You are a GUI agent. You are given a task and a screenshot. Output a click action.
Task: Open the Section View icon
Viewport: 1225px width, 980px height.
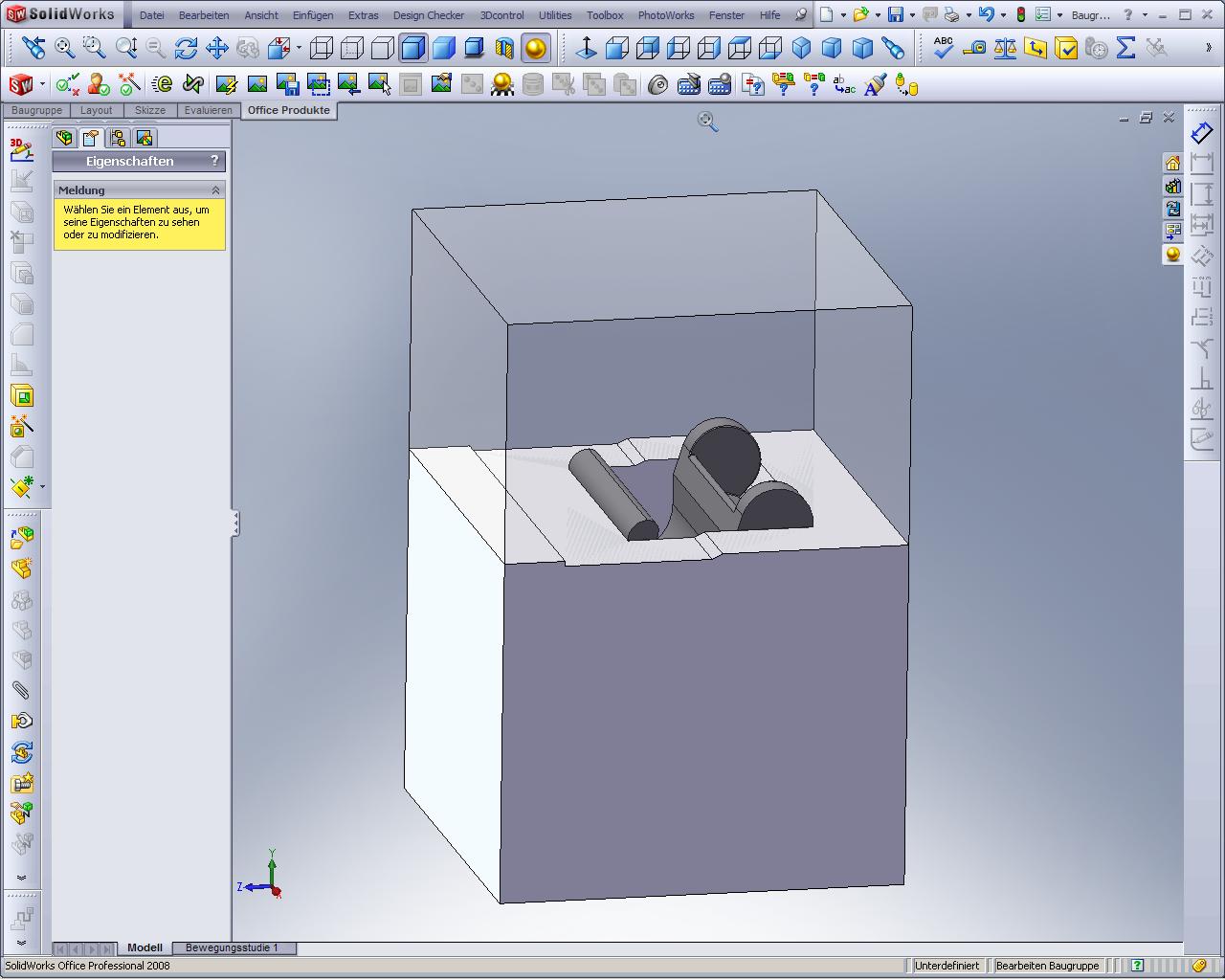(x=505, y=48)
